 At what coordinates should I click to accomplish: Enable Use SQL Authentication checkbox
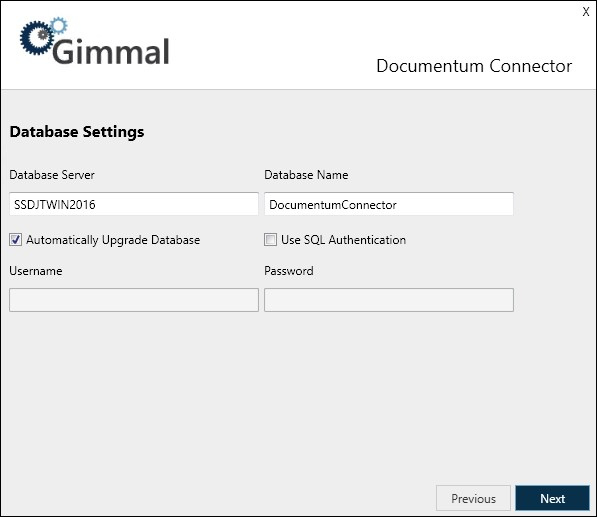tap(270, 239)
